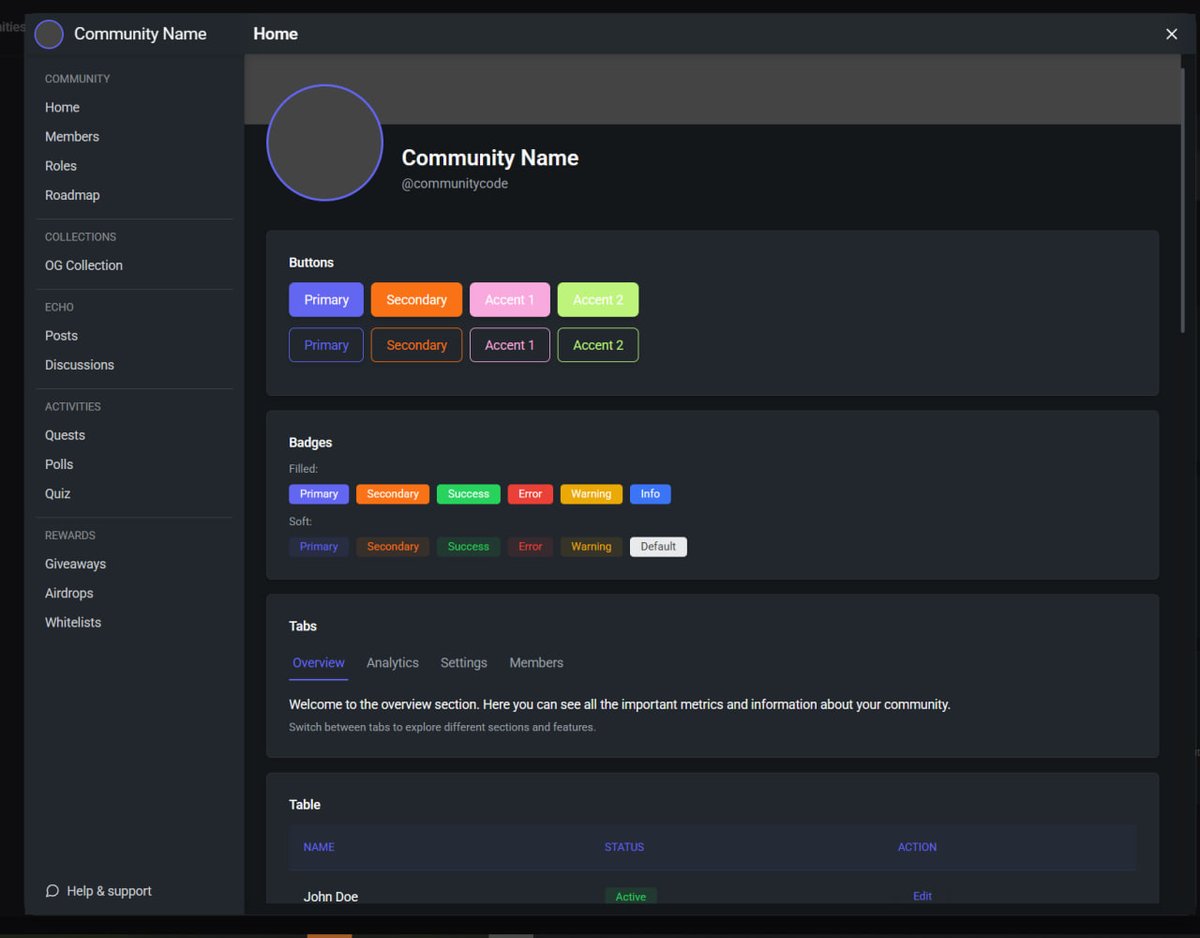Click the filled orange Secondary button
The height and width of the screenshot is (938, 1200).
[416, 300]
